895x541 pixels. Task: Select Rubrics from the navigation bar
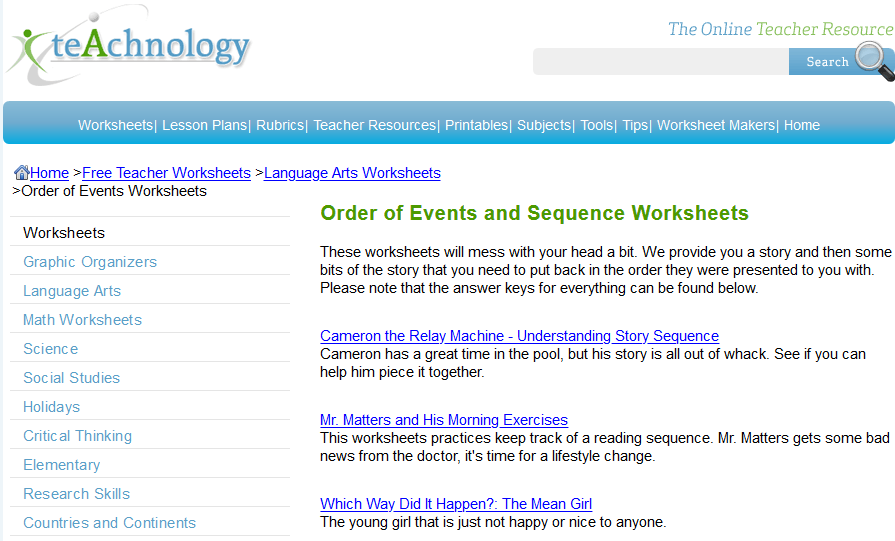point(280,125)
